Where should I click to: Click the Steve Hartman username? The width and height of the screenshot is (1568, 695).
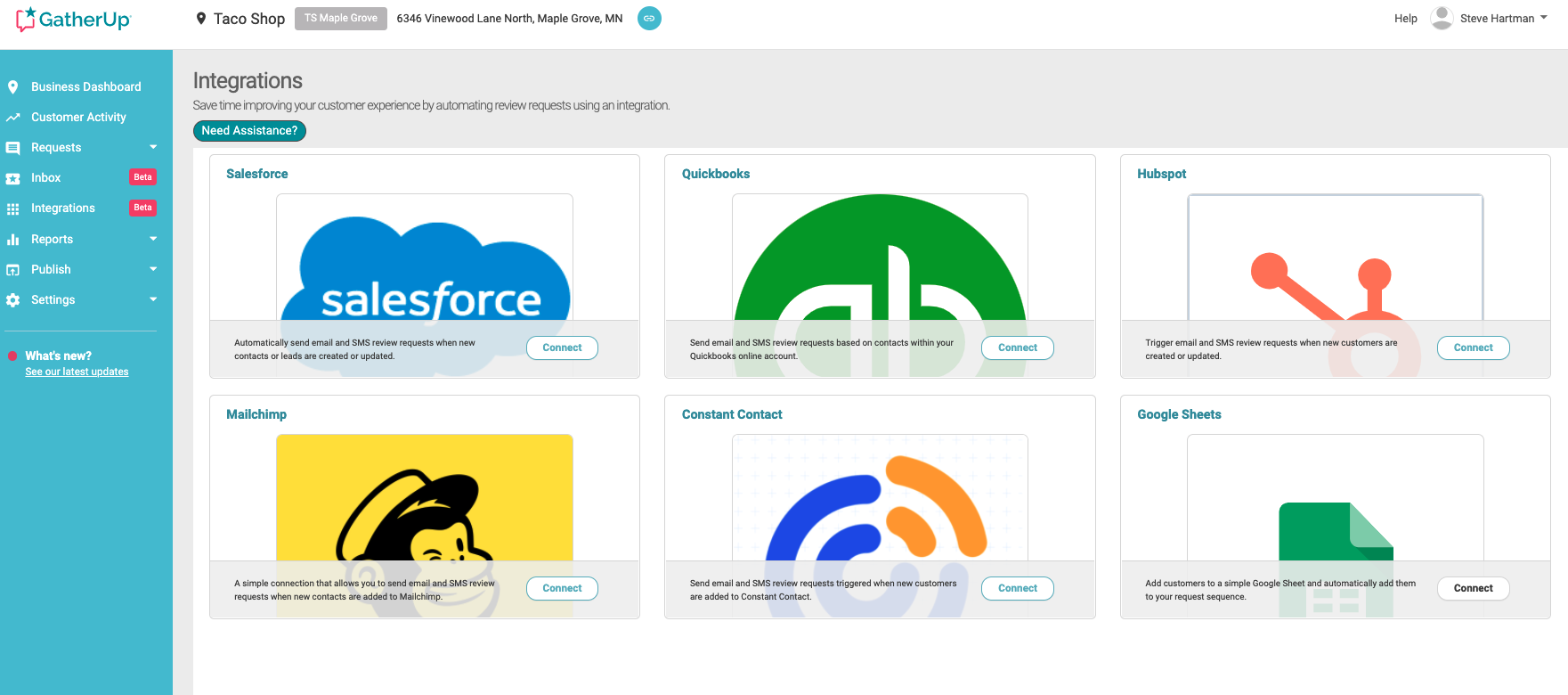point(1497,19)
